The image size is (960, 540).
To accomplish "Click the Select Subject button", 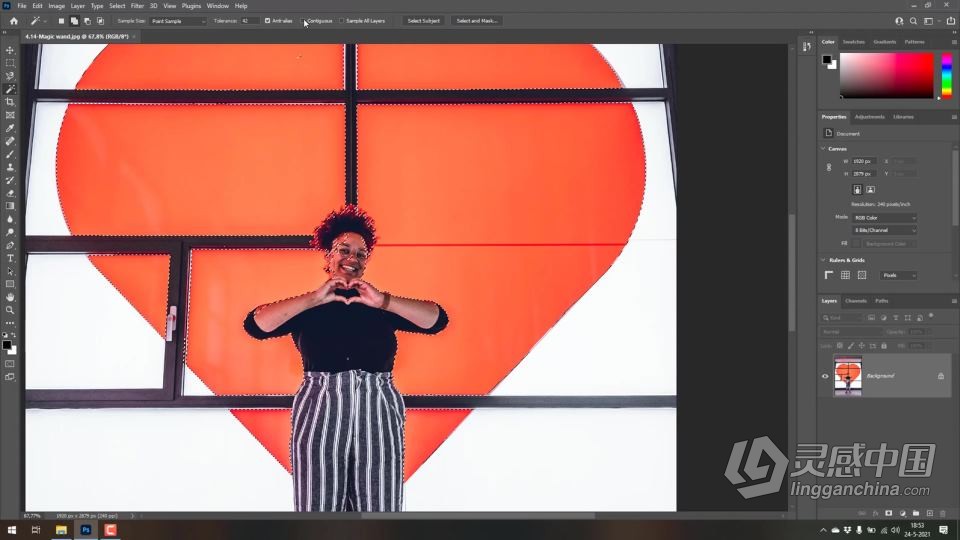I will 424,21.
